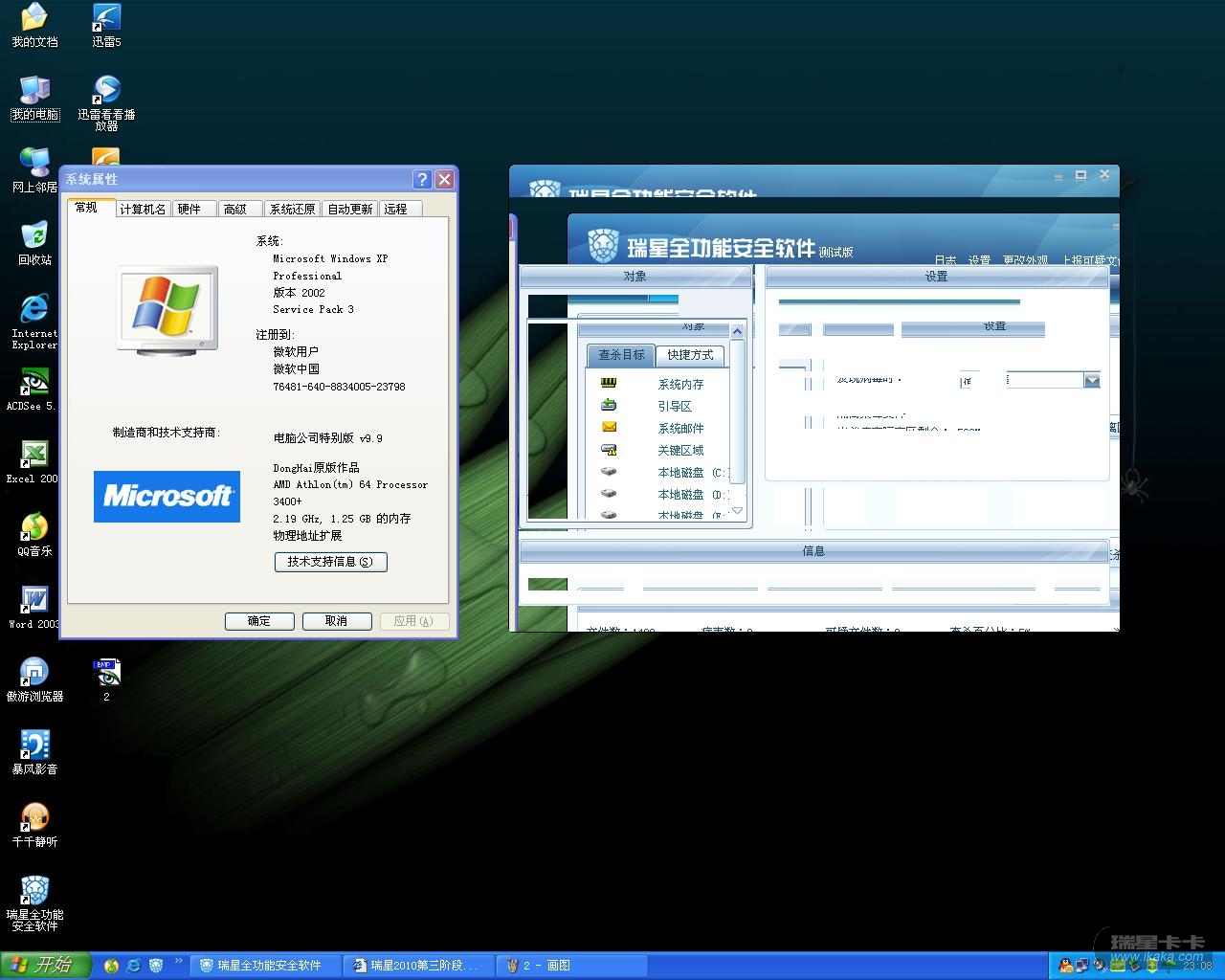
Task: Open the dropdown arrow in the 设置 panel
Action: 1092,381
